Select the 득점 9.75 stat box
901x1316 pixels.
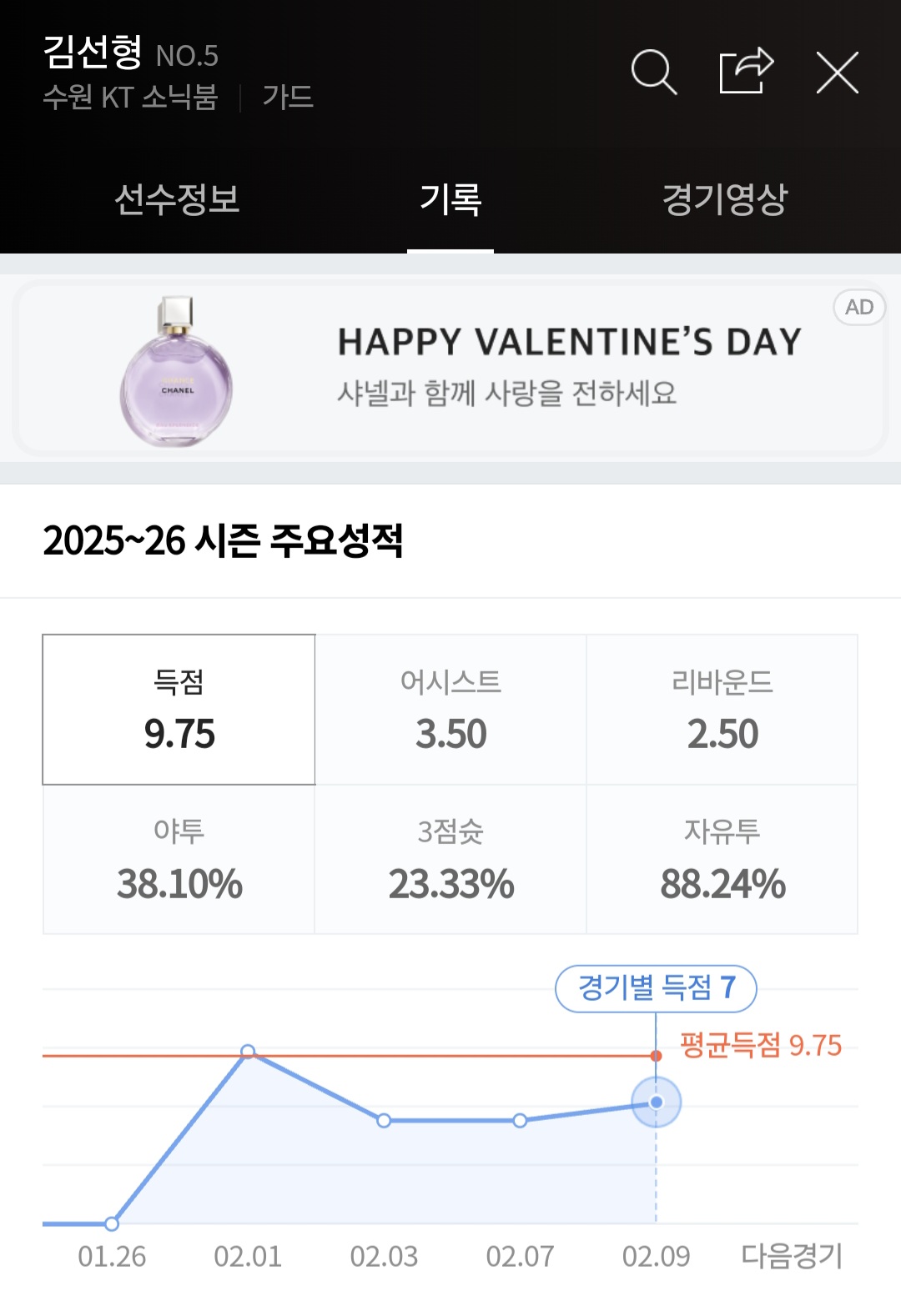[x=179, y=710]
